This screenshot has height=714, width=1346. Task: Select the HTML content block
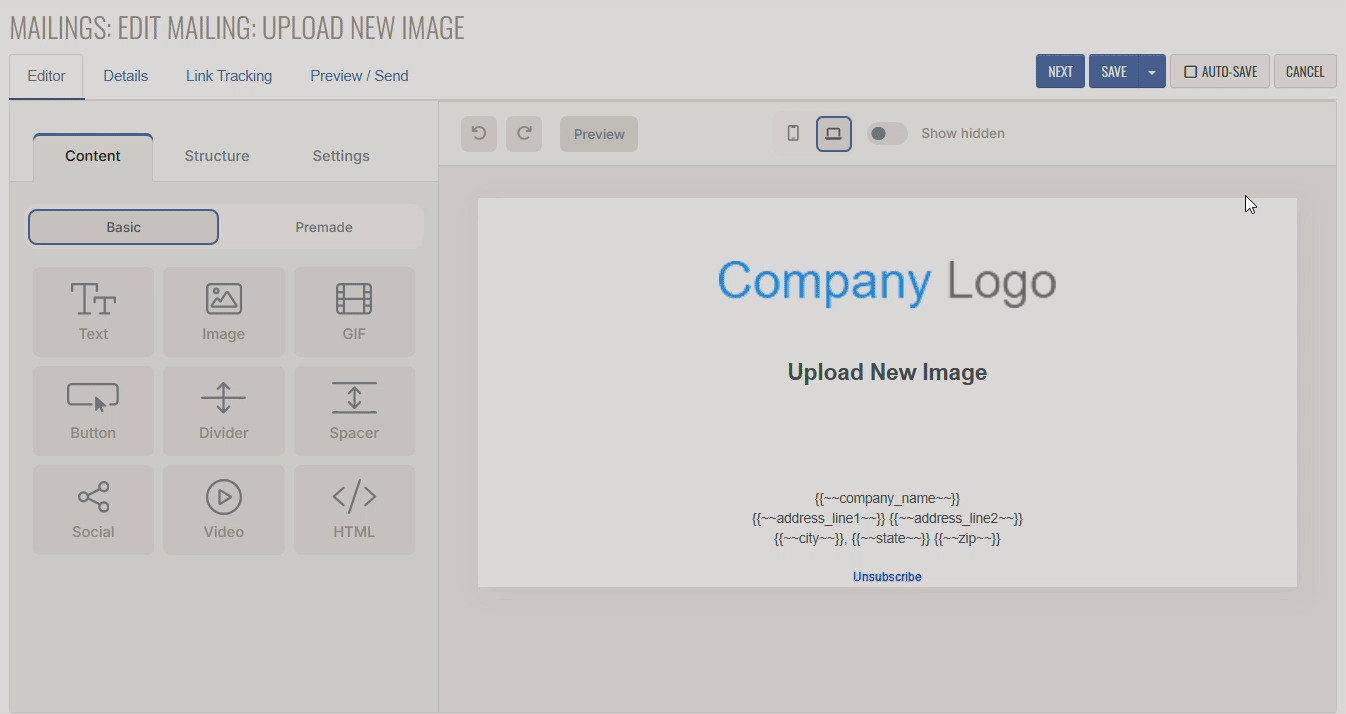pos(354,509)
